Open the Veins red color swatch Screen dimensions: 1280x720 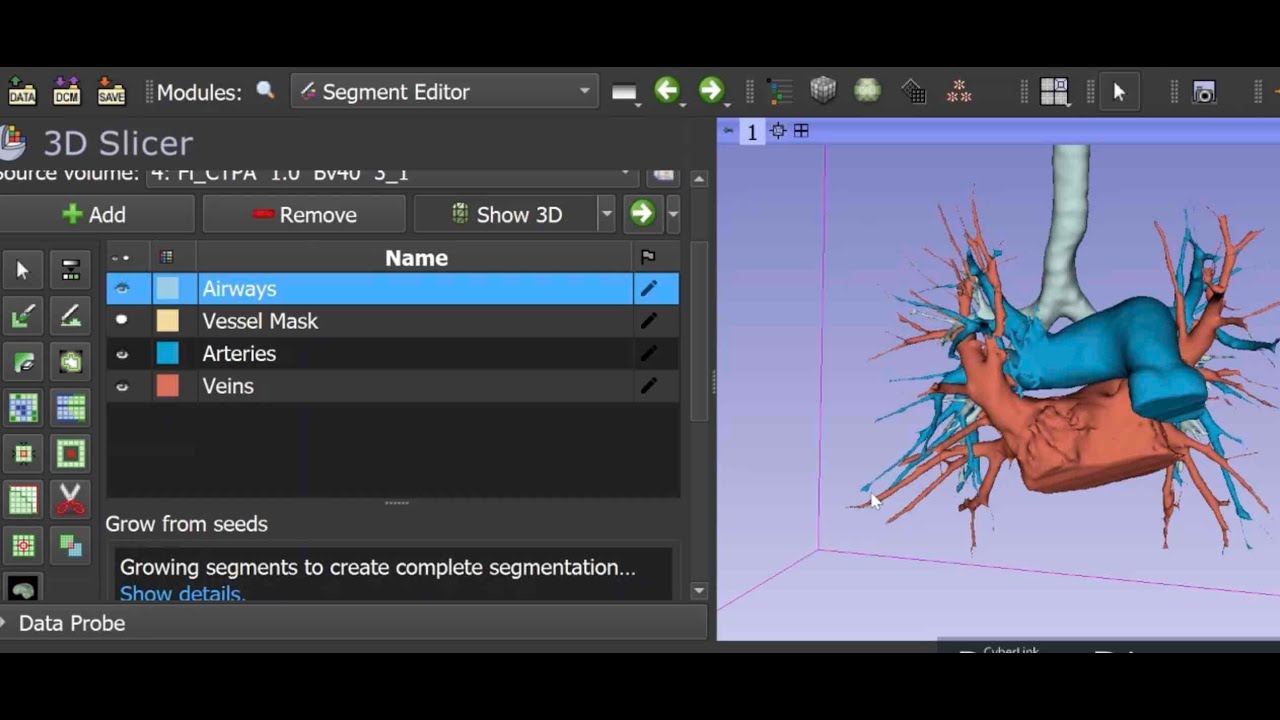[x=167, y=386]
